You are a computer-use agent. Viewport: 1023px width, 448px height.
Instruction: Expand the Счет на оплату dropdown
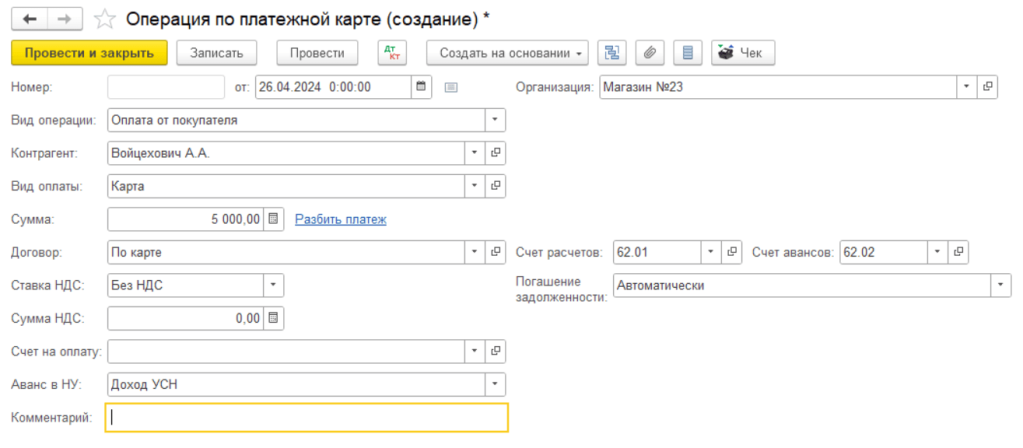[474, 351]
